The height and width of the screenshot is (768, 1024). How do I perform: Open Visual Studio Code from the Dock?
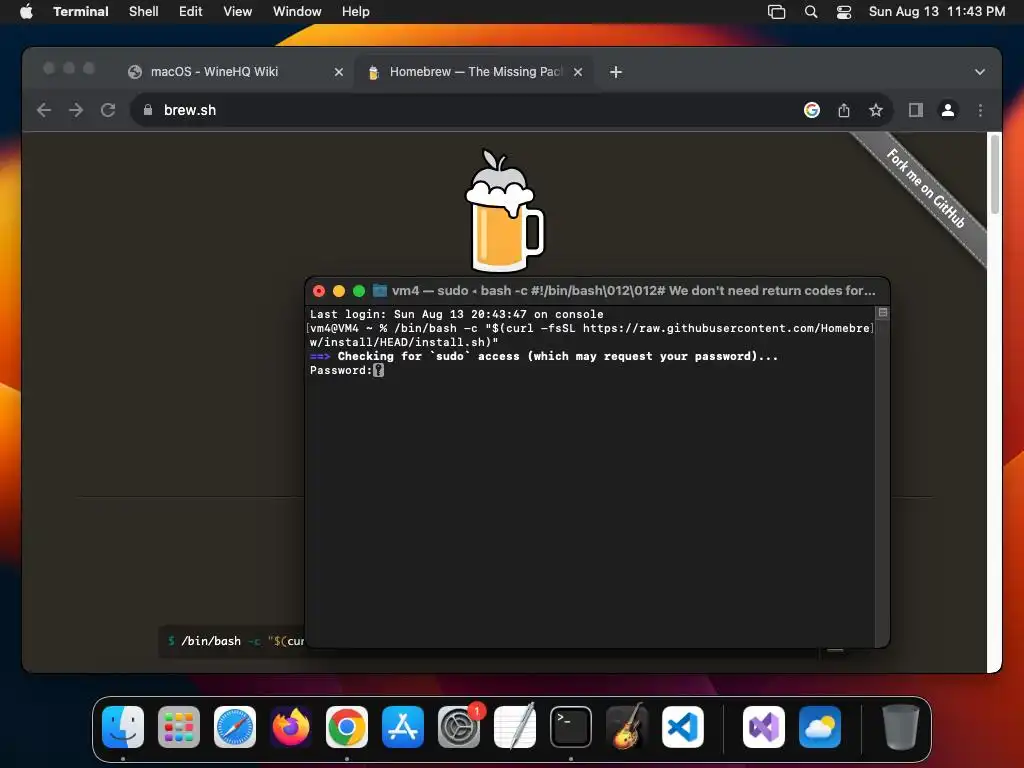[683, 727]
